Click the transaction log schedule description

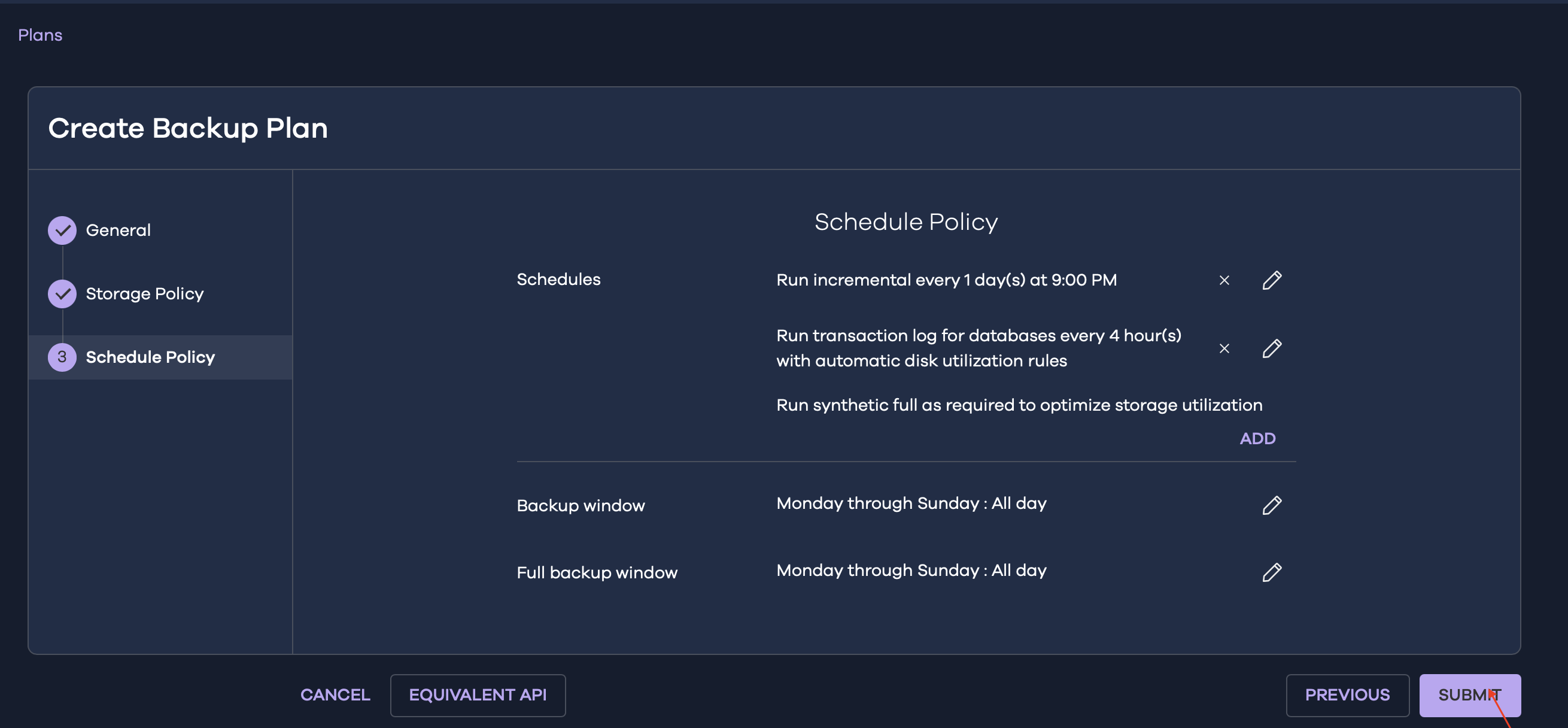979,348
